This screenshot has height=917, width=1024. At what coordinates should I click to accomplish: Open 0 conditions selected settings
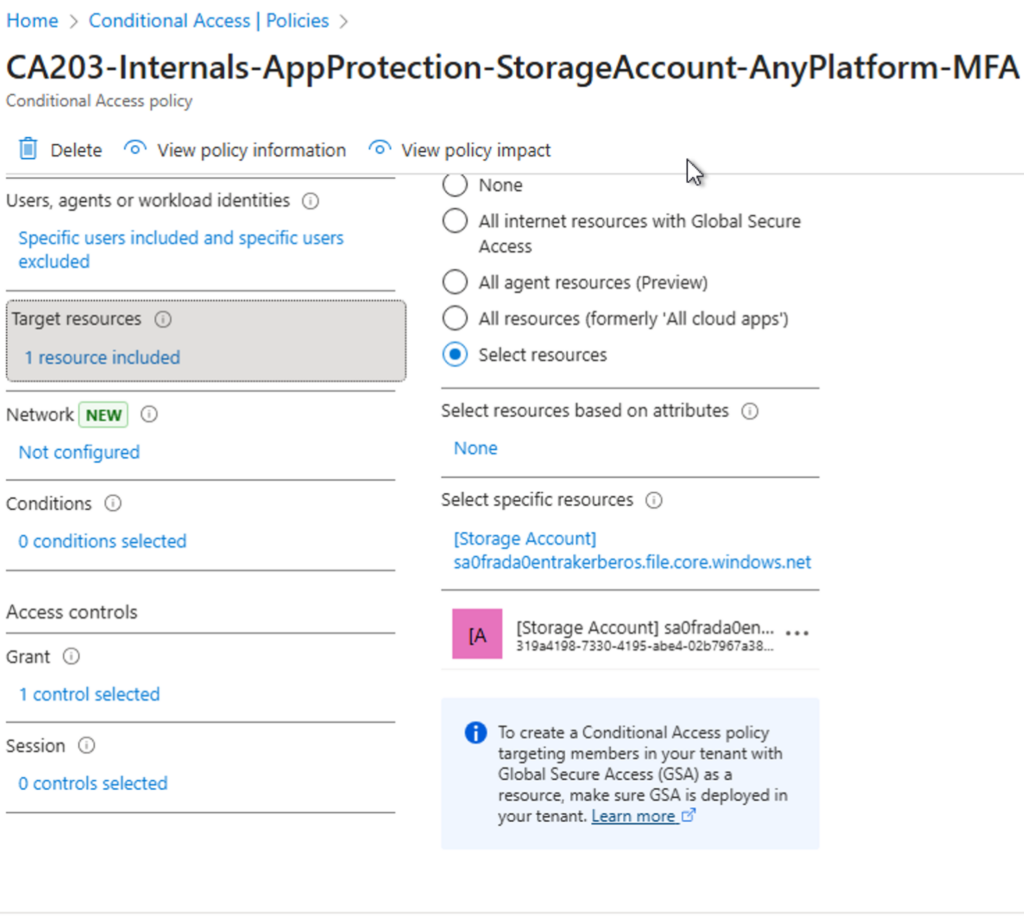(x=102, y=541)
